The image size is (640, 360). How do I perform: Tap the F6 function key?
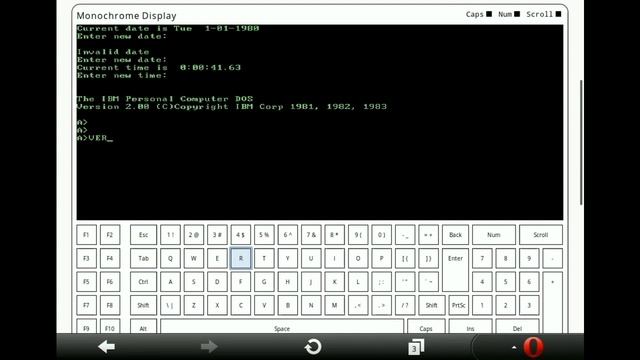[x=110, y=282]
